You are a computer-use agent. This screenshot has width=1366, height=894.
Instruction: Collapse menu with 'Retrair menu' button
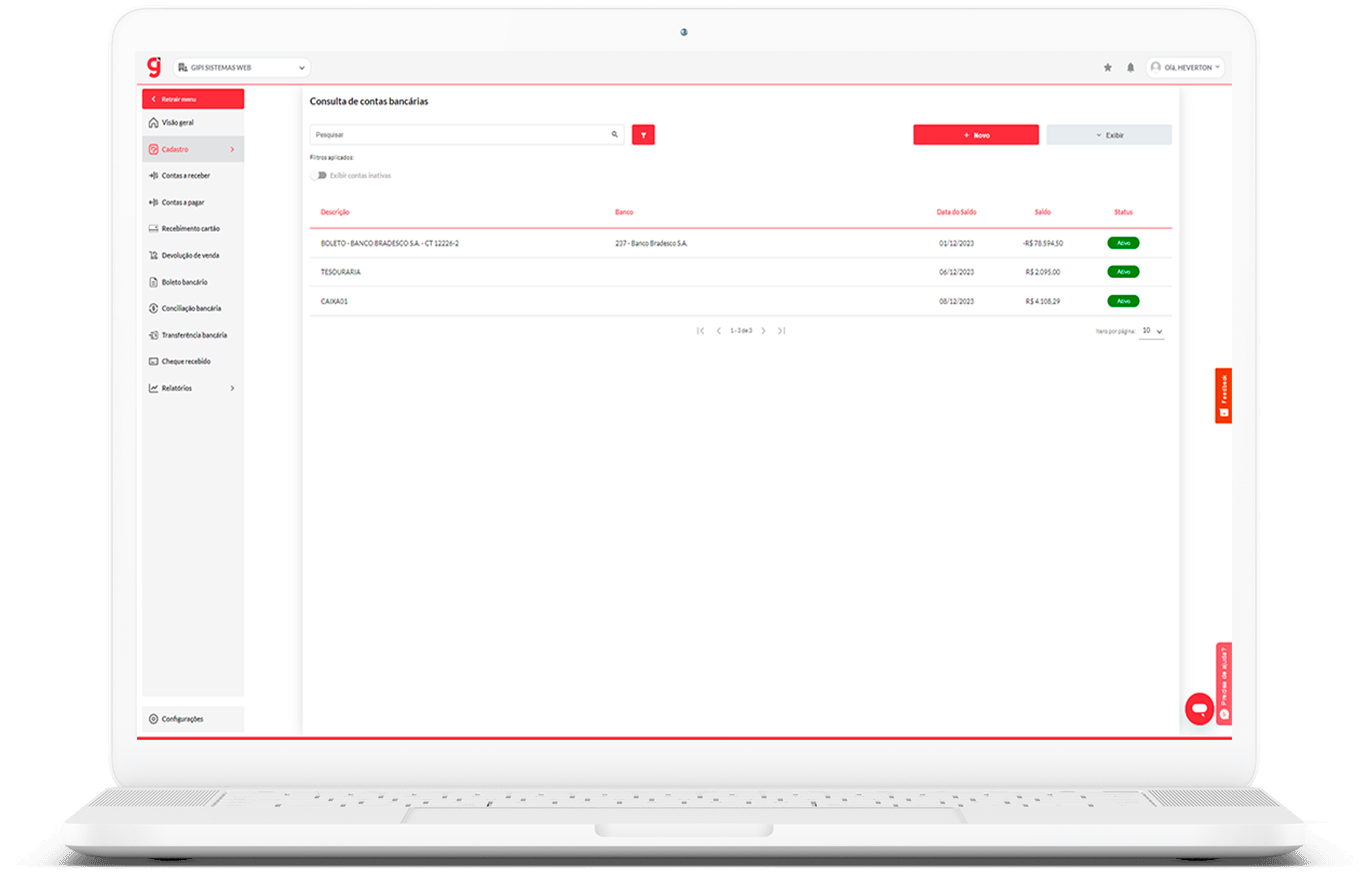pyautogui.click(x=193, y=99)
